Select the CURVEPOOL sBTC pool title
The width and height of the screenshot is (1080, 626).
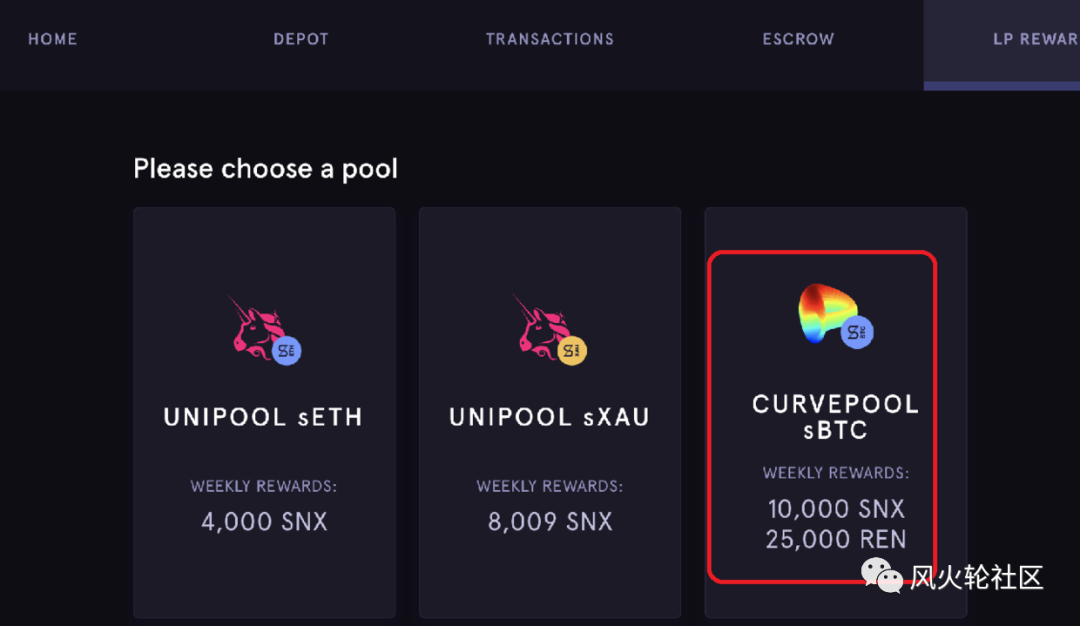(835, 417)
